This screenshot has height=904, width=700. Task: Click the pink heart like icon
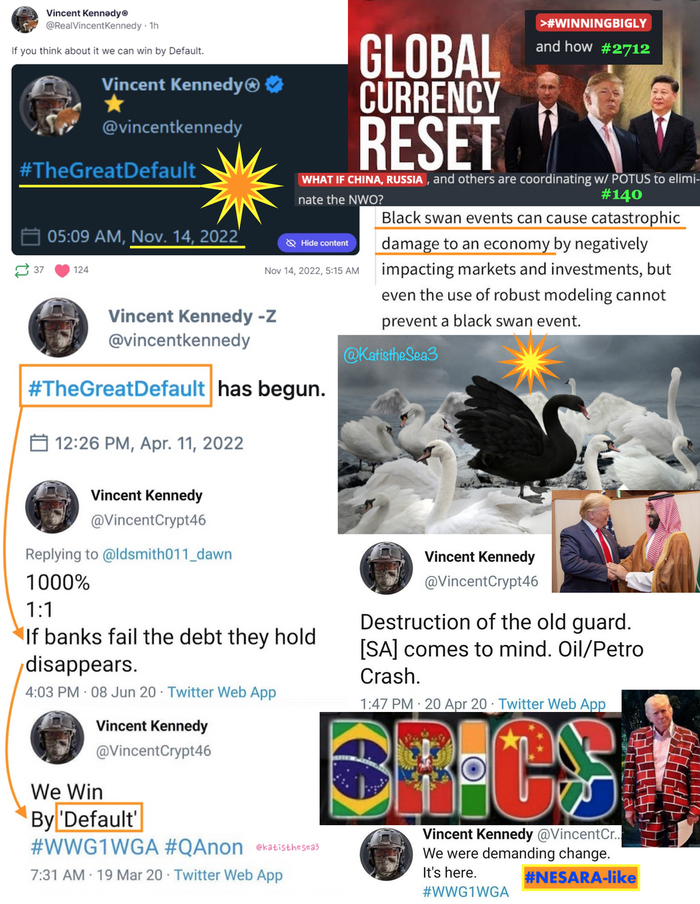(62, 270)
